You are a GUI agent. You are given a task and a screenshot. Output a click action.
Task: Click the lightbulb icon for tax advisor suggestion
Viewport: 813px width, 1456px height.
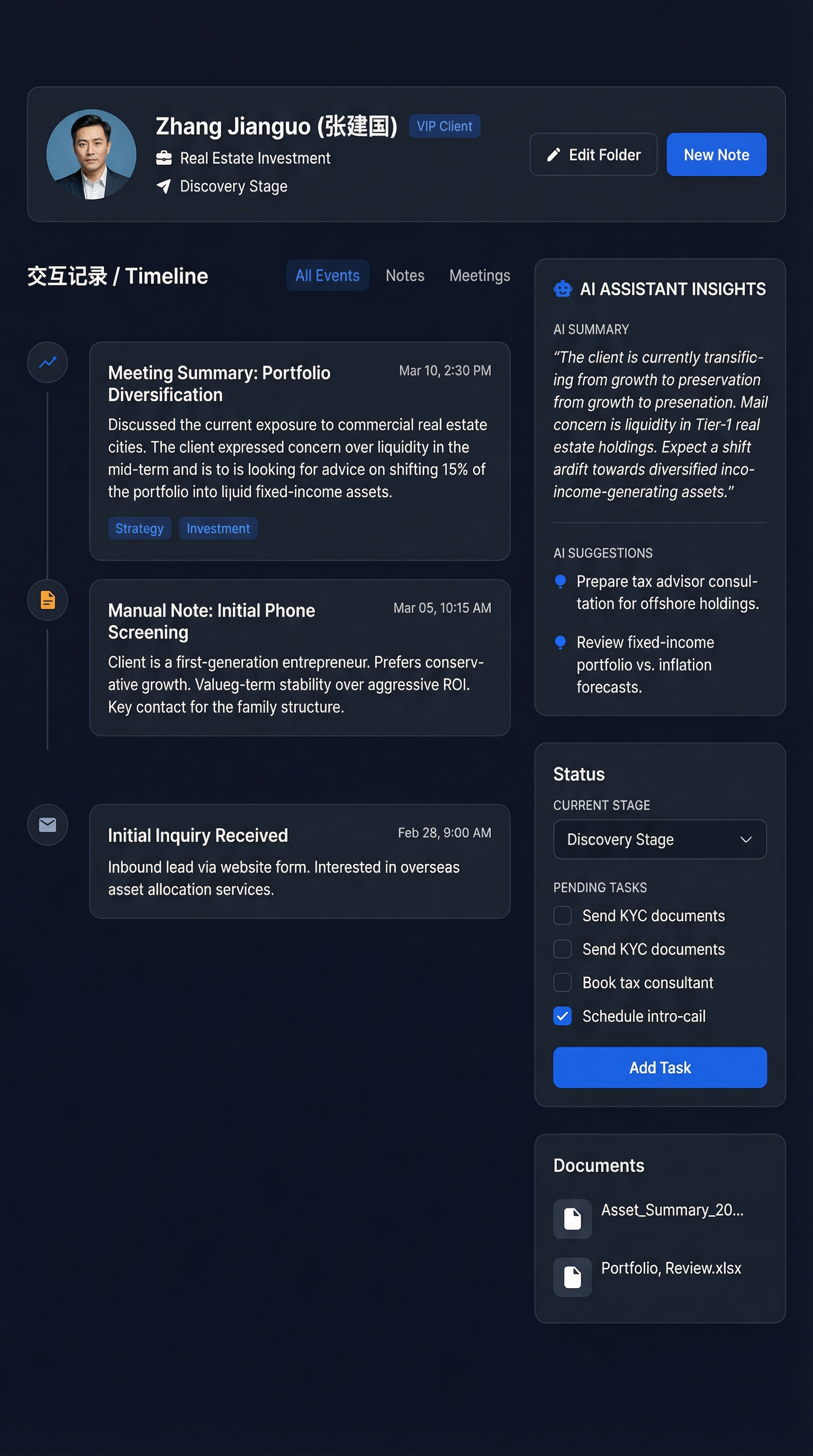[561, 582]
